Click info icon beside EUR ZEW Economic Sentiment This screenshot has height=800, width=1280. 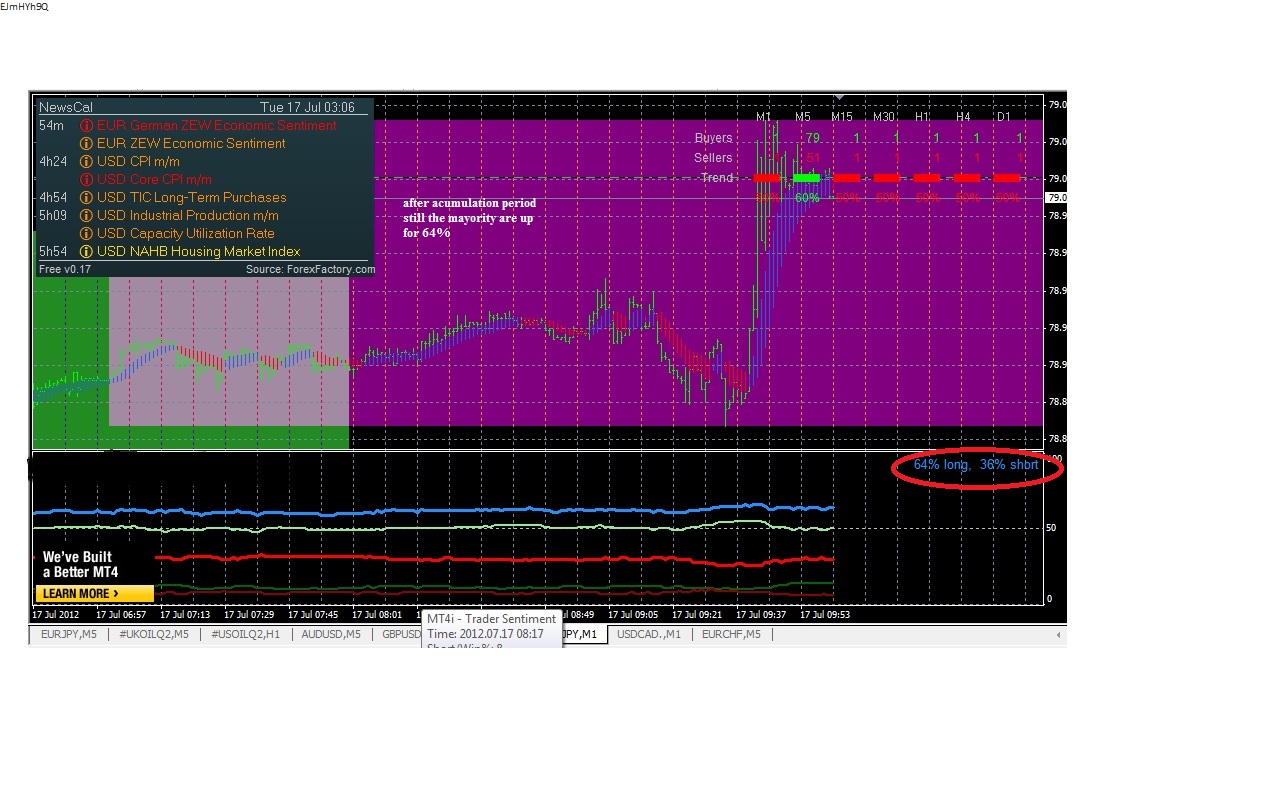pyautogui.click(x=87, y=144)
